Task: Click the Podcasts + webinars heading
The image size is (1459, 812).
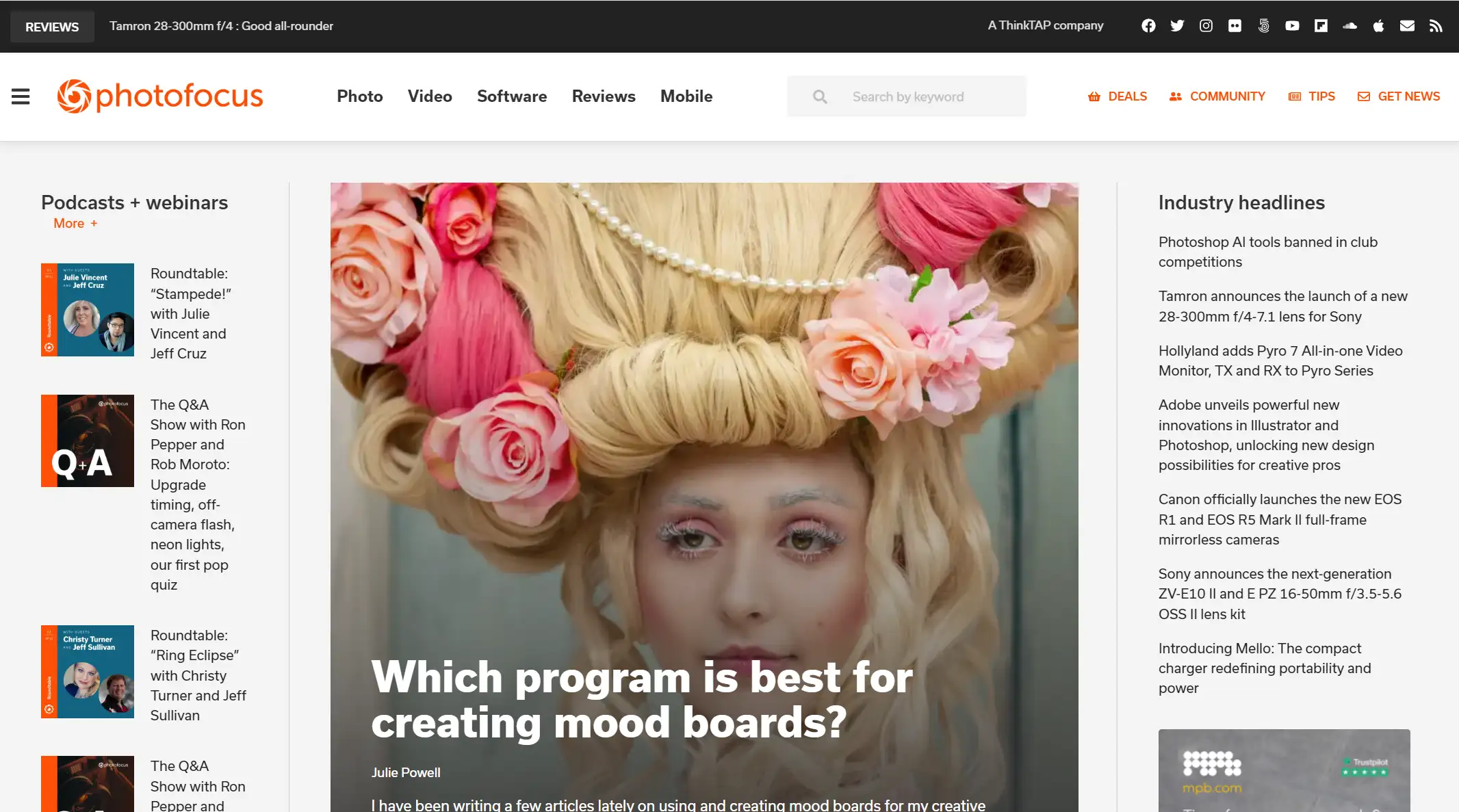Action: (x=135, y=202)
